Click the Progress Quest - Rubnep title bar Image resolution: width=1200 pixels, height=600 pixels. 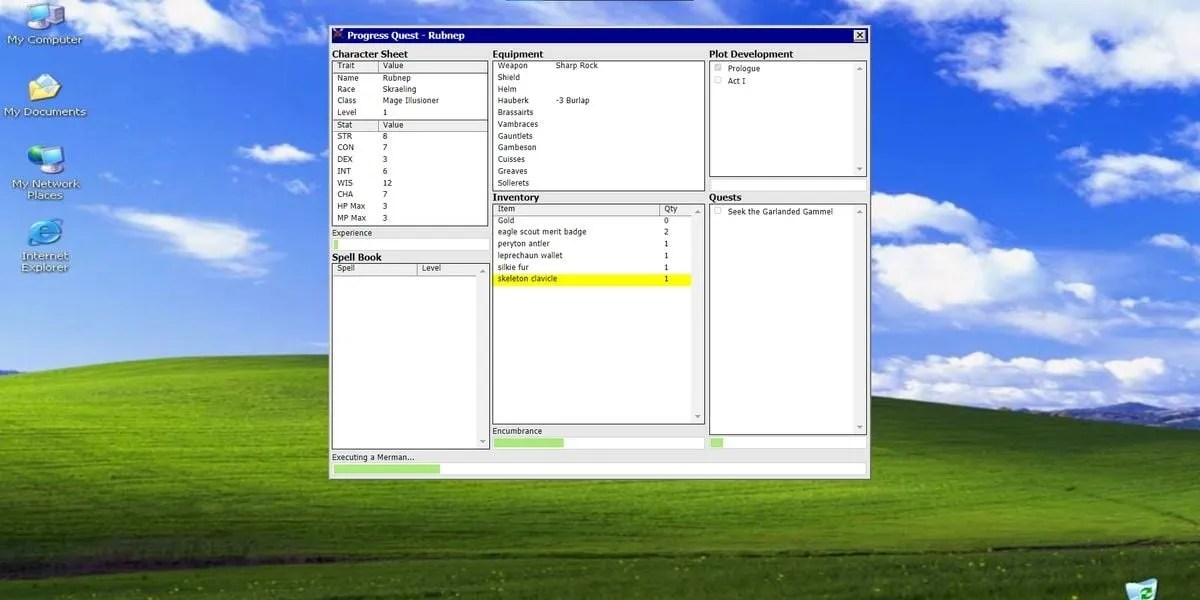(599, 35)
